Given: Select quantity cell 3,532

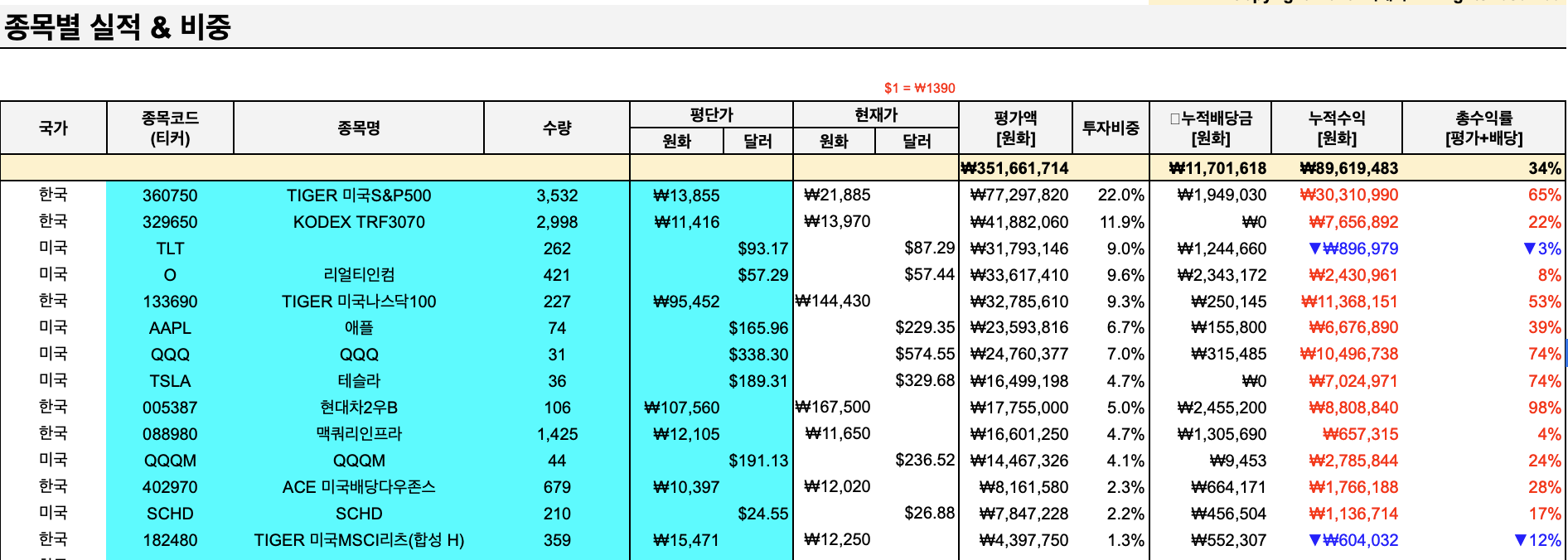Looking at the screenshot, I should click(557, 196).
